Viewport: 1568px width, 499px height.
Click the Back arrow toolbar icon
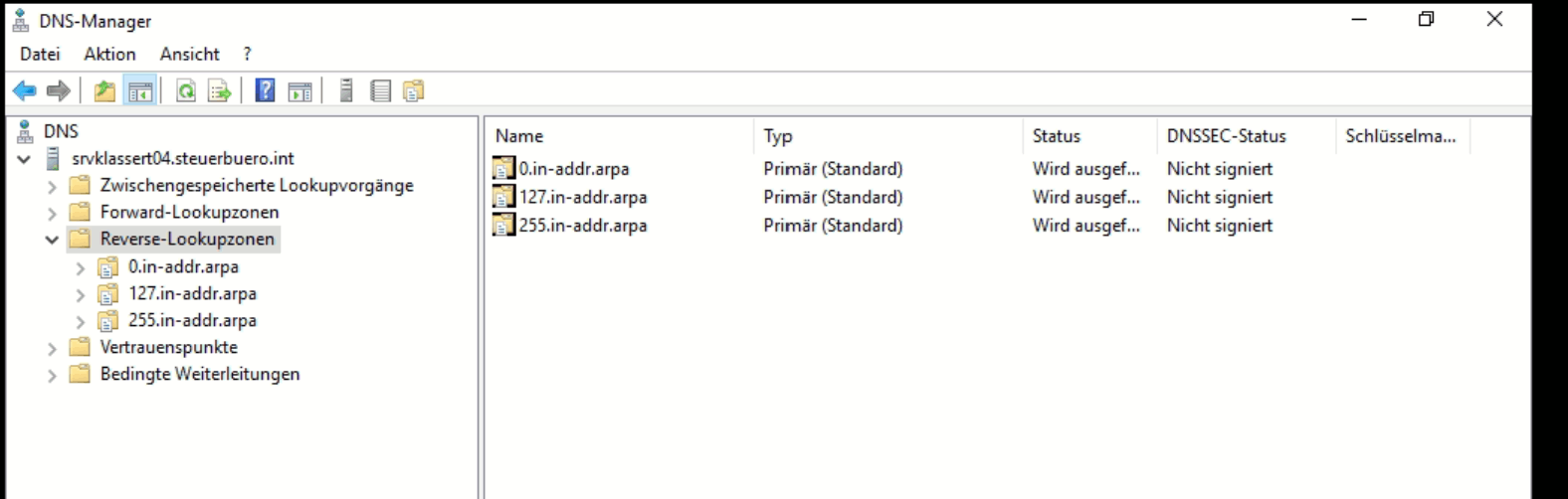coord(25,91)
